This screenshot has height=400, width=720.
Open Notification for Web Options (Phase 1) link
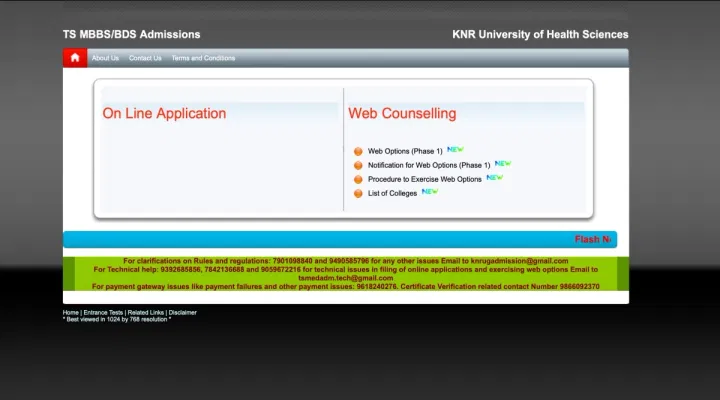pos(429,165)
